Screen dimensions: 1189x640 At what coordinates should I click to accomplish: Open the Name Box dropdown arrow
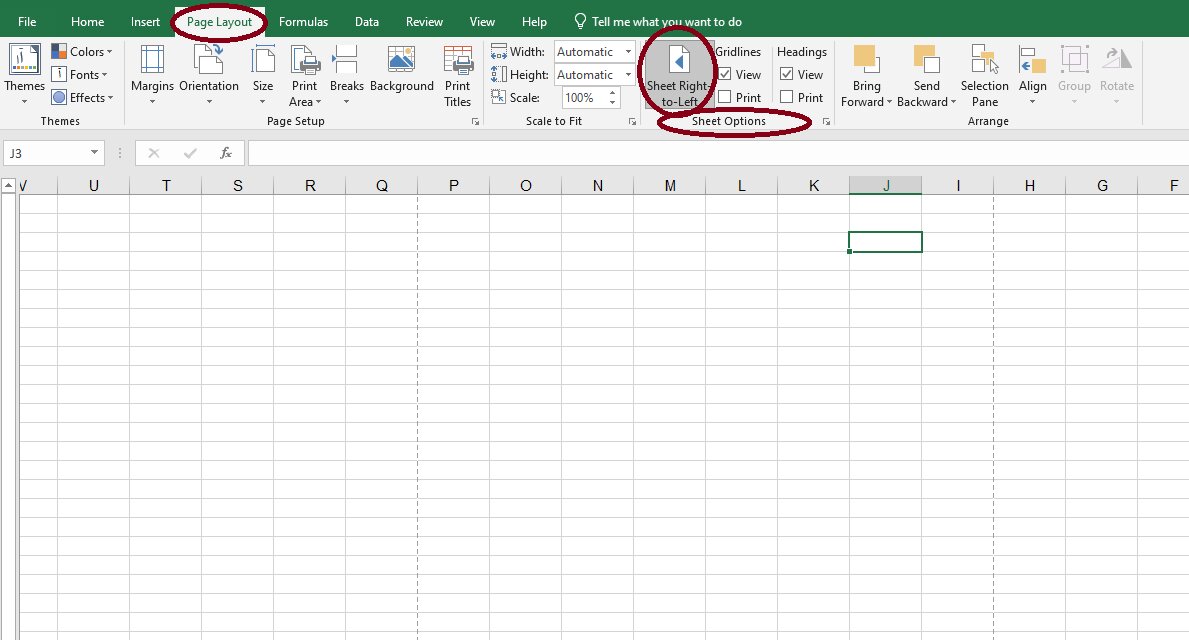95,153
